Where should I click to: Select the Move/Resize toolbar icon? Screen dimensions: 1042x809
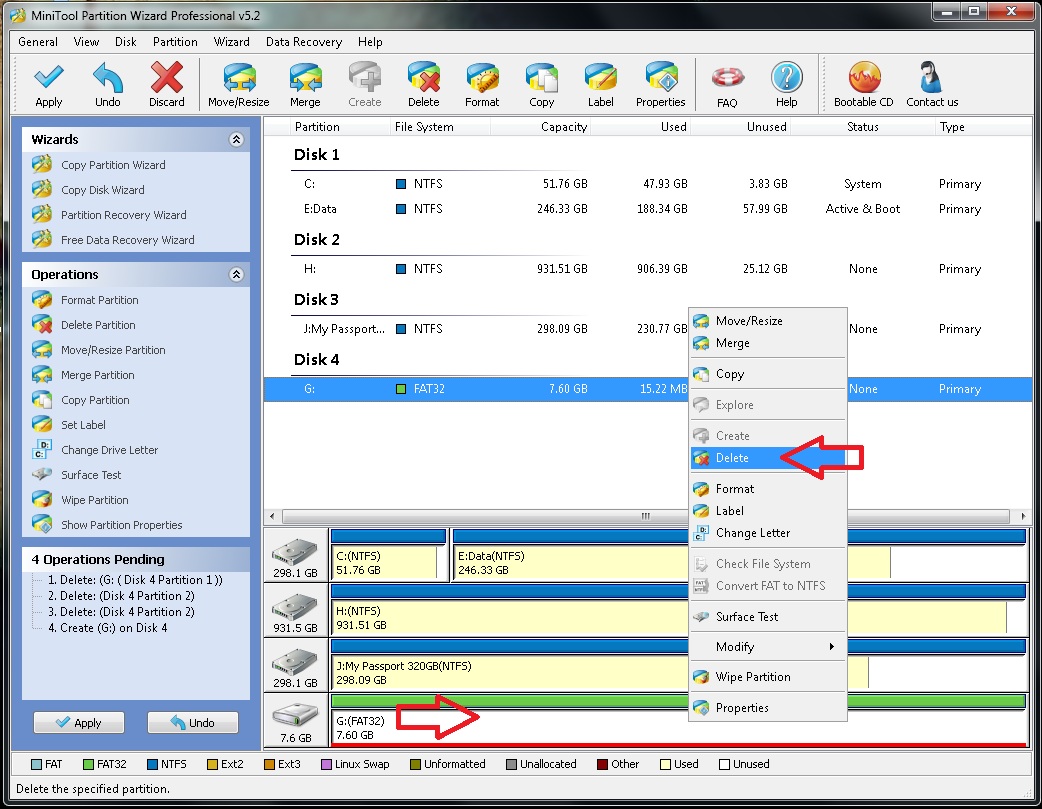pos(239,84)
